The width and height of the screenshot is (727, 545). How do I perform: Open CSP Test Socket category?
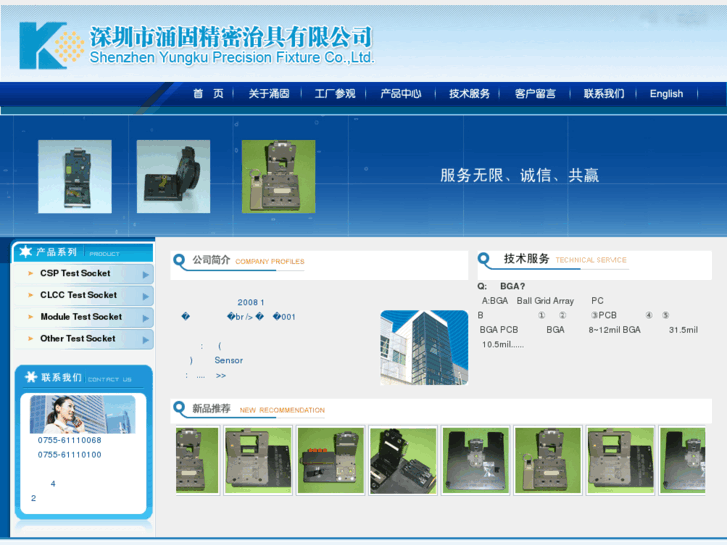[75, 273]
